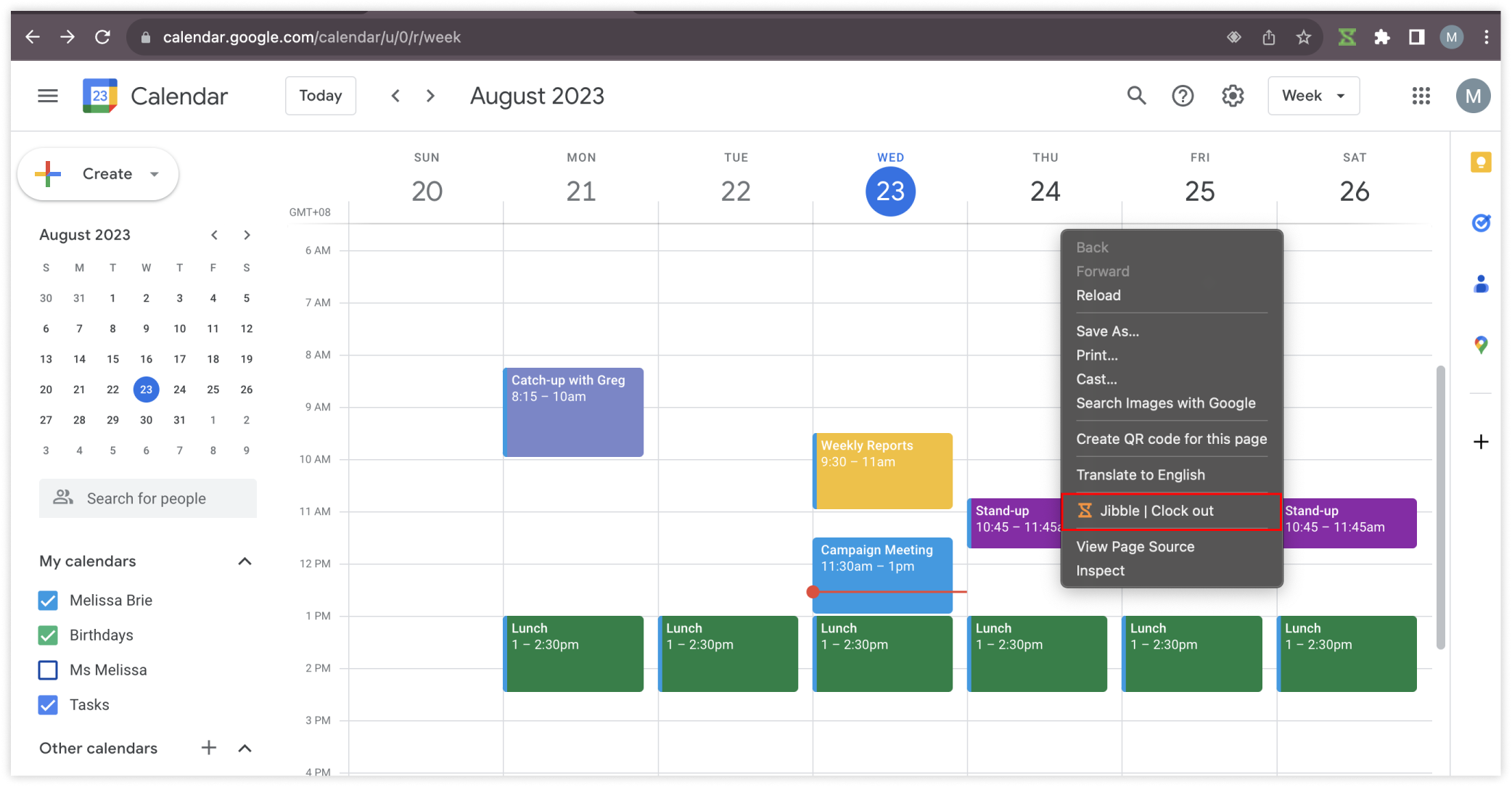The height and width of the screenshot is (787, 1512).
Task: Choose Inspect in the context menu
Action: click(x=1100, y=571)
